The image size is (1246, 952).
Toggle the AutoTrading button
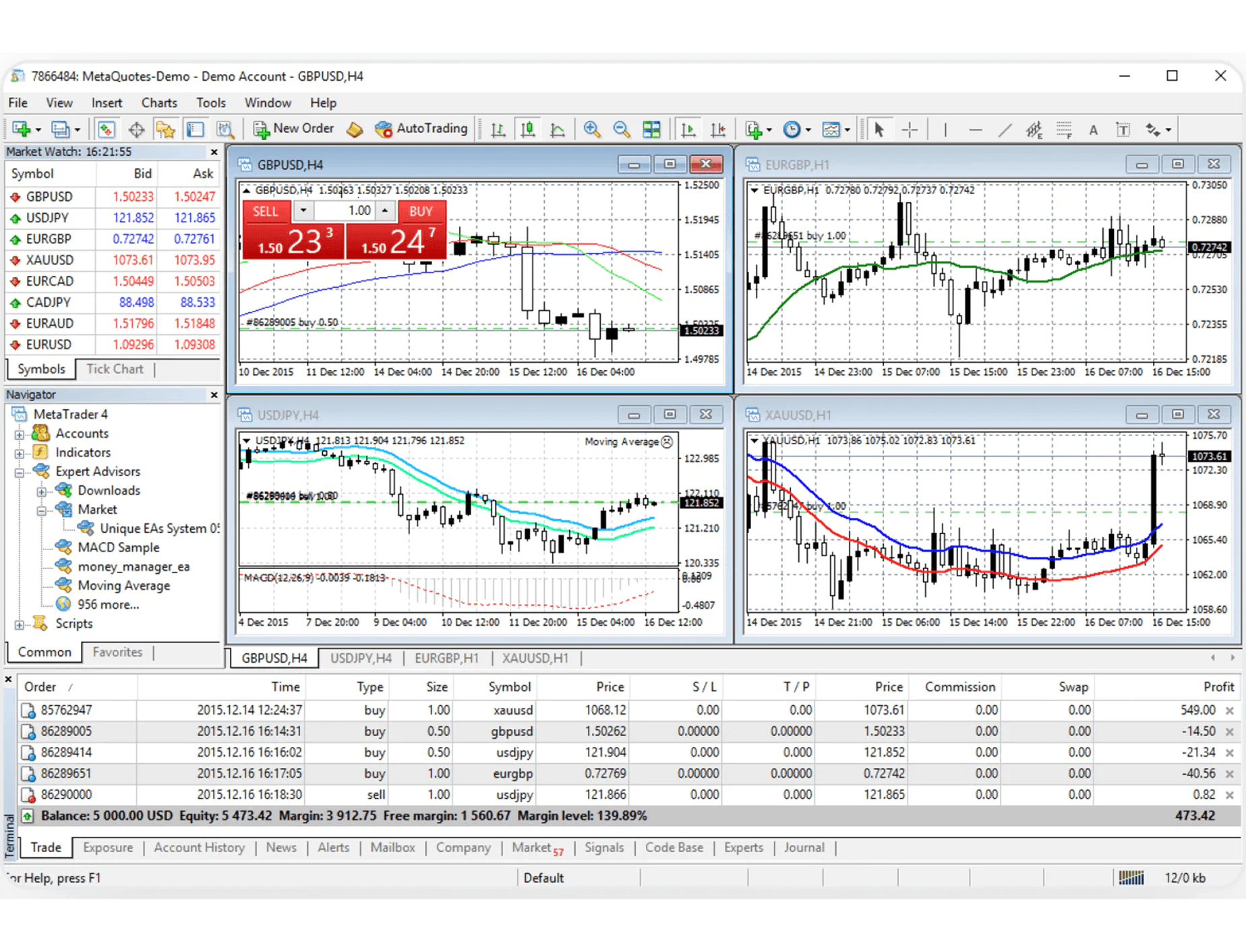pyautogui.click(x=421, y=129)
